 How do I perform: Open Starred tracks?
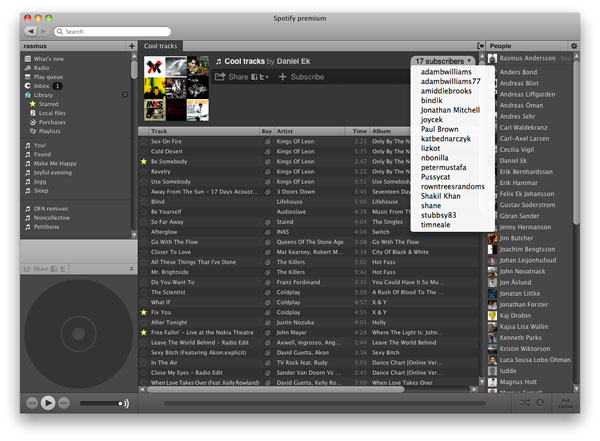click(44, 104)
